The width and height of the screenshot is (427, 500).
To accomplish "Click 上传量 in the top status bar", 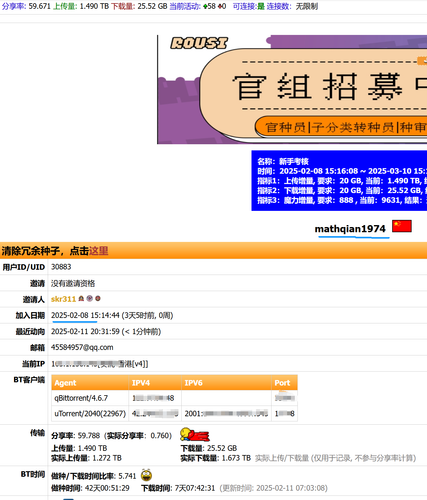I will (x=65, y=6).
